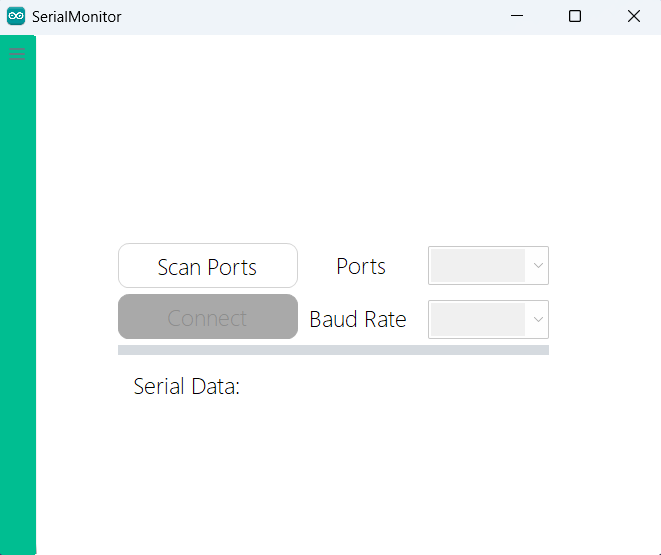
Task: Close the SerialMonitor window
Action: pos(633,16)
